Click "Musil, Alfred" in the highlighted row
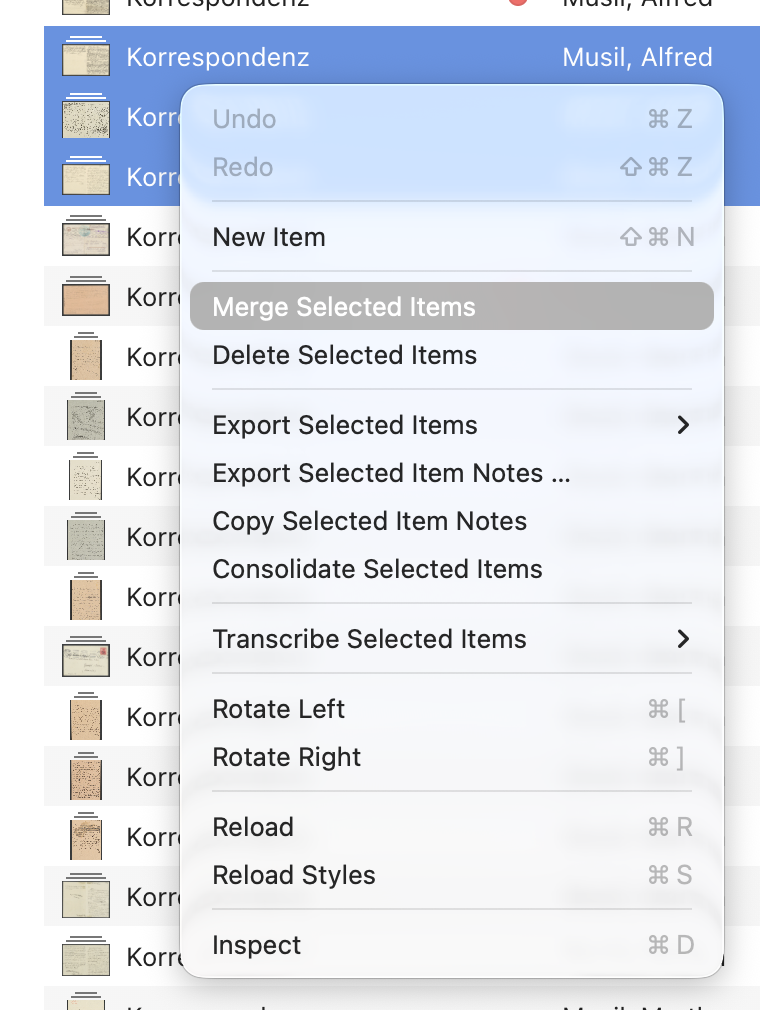This screenshot has height=1010, width=760. pyautogui.click(x=637, y=57)
